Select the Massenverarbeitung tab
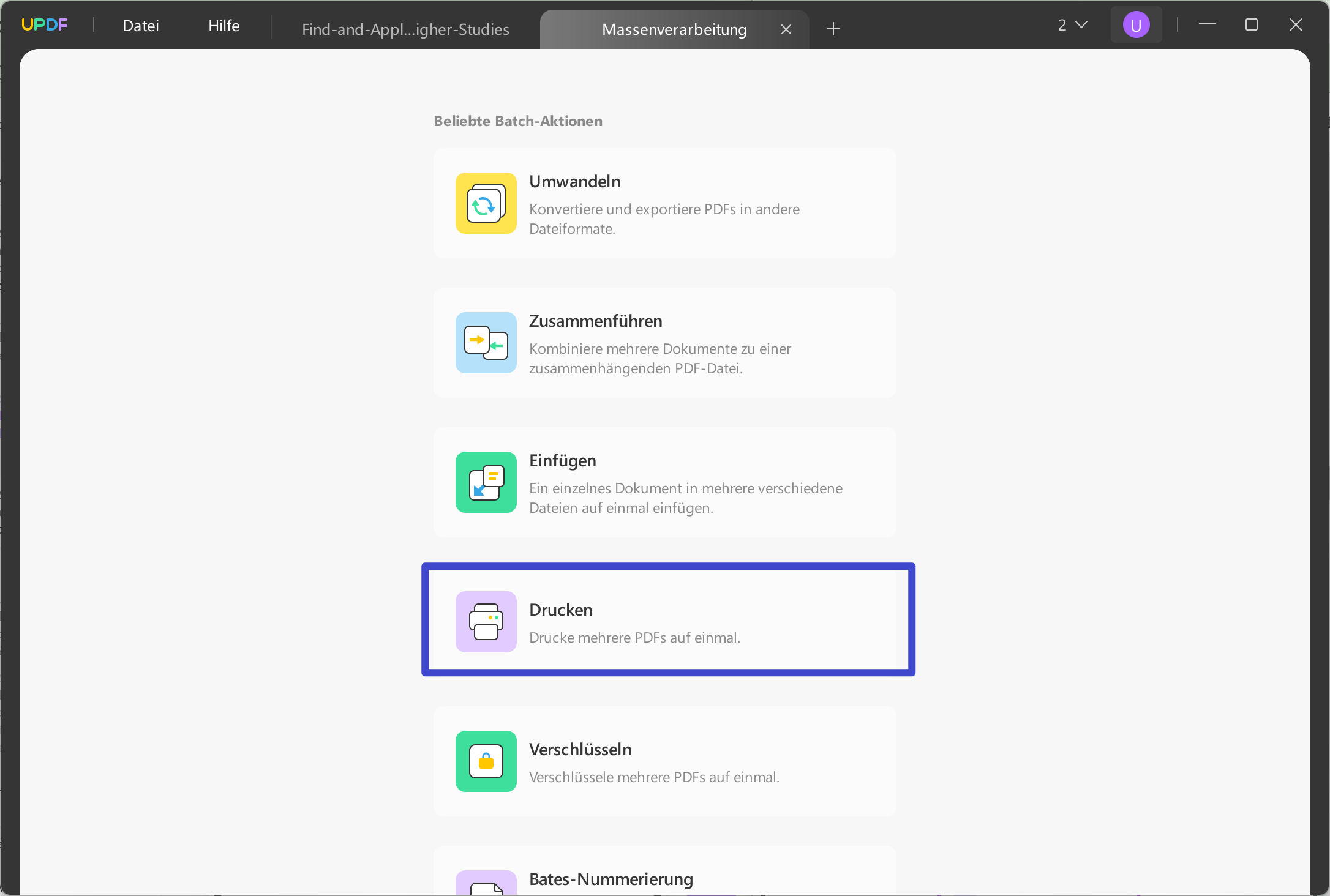1330x896 pixels. pyautogui.click(x=674, y=29)
